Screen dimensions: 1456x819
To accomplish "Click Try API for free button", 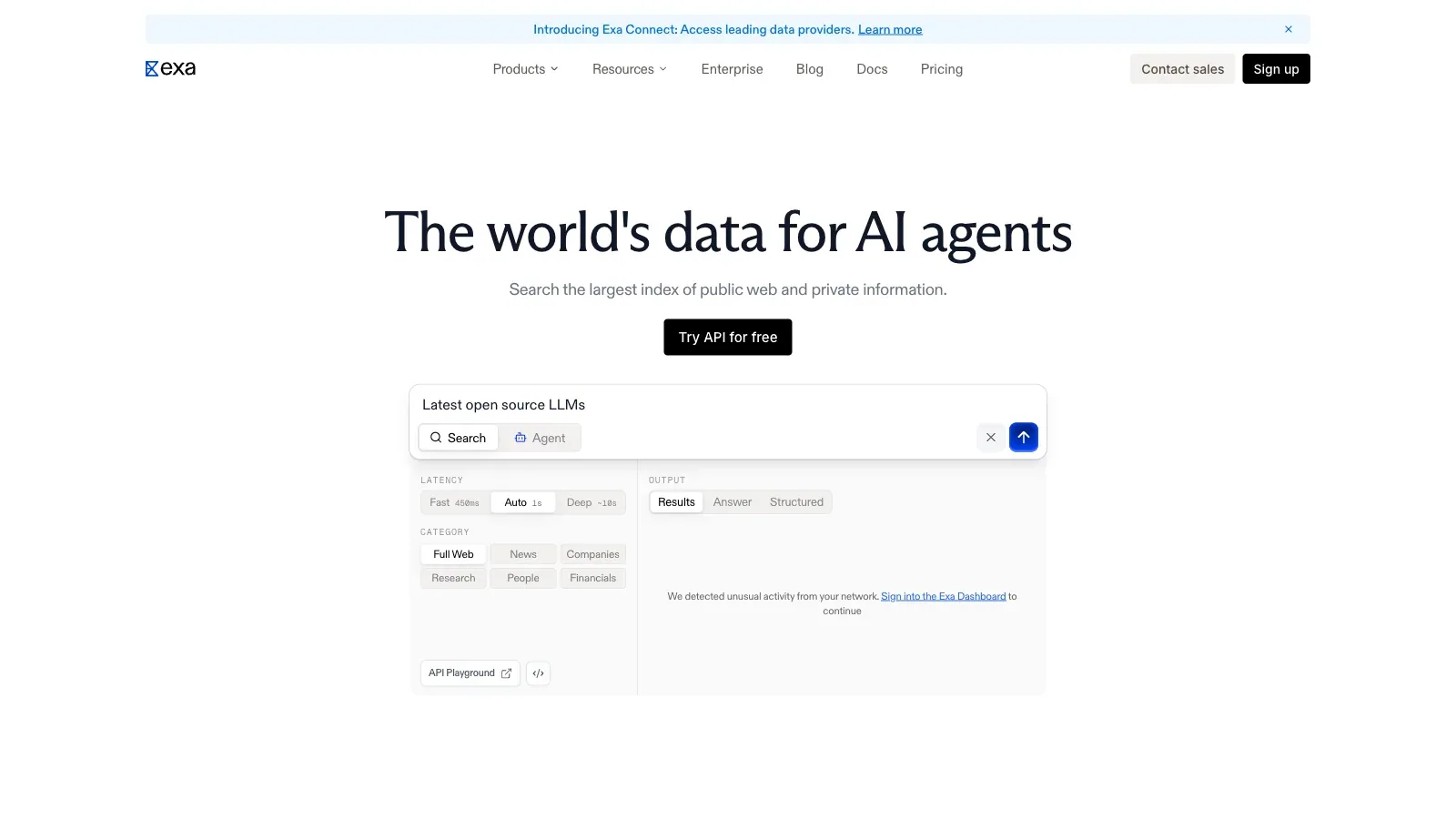I will pos(728,337).
